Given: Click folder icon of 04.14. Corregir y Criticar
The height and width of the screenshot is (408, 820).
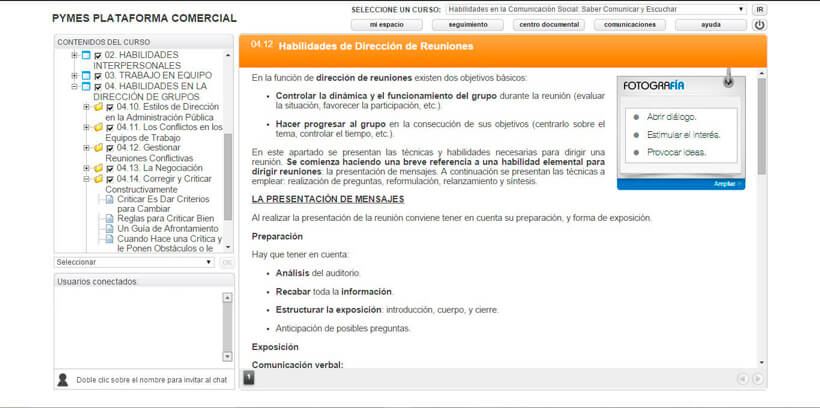Looking at the screenshot, I should click(98, 179).
